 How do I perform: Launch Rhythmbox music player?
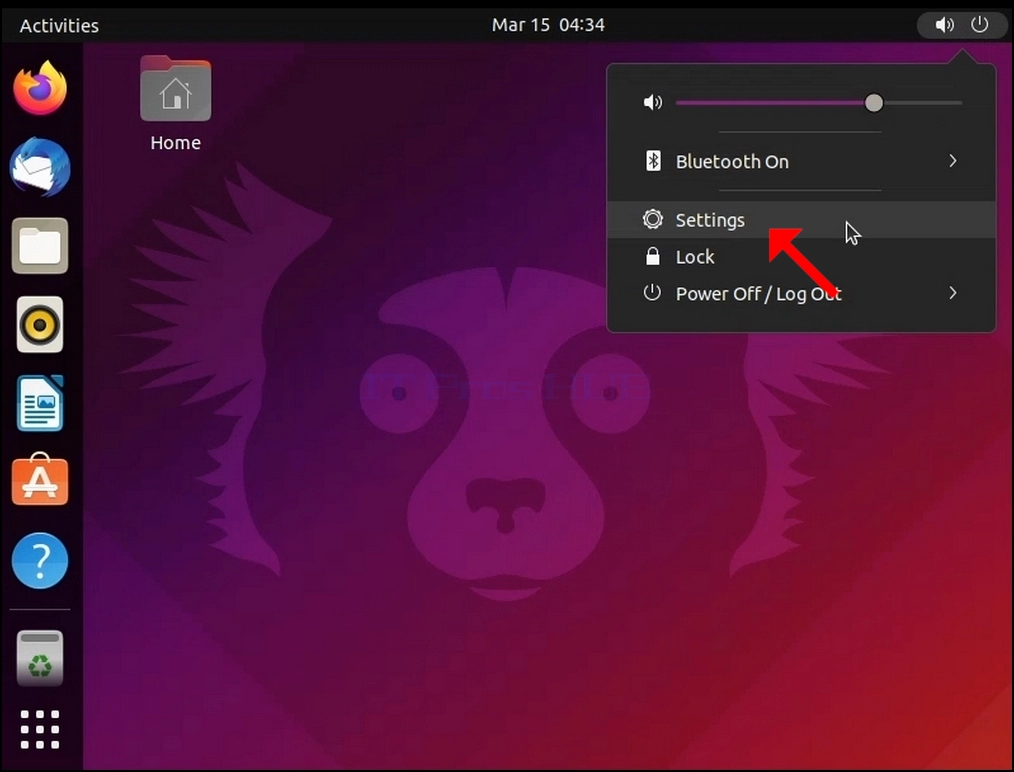click(40, 324)
